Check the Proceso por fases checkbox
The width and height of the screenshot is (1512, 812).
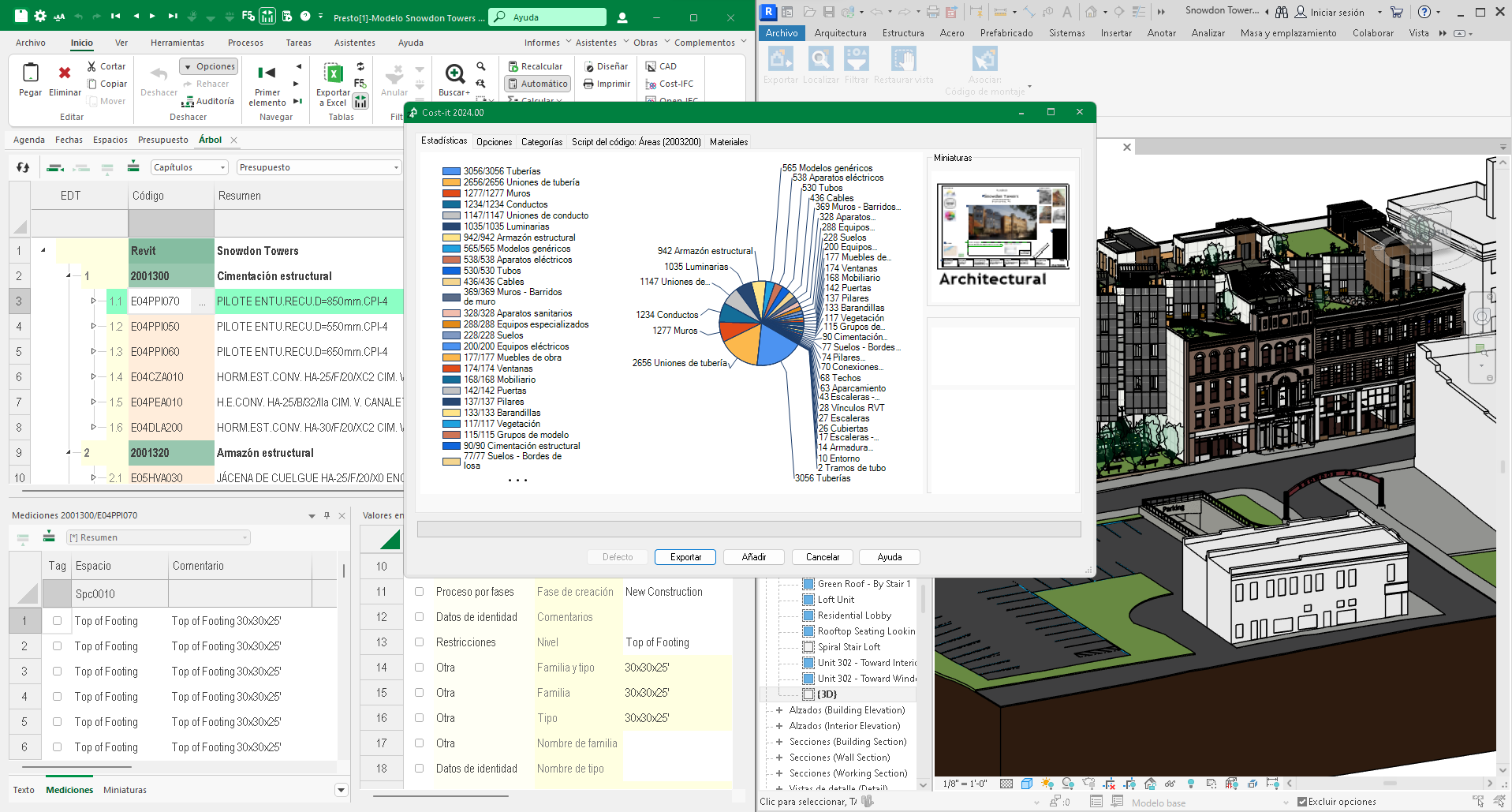coord(420,592)
